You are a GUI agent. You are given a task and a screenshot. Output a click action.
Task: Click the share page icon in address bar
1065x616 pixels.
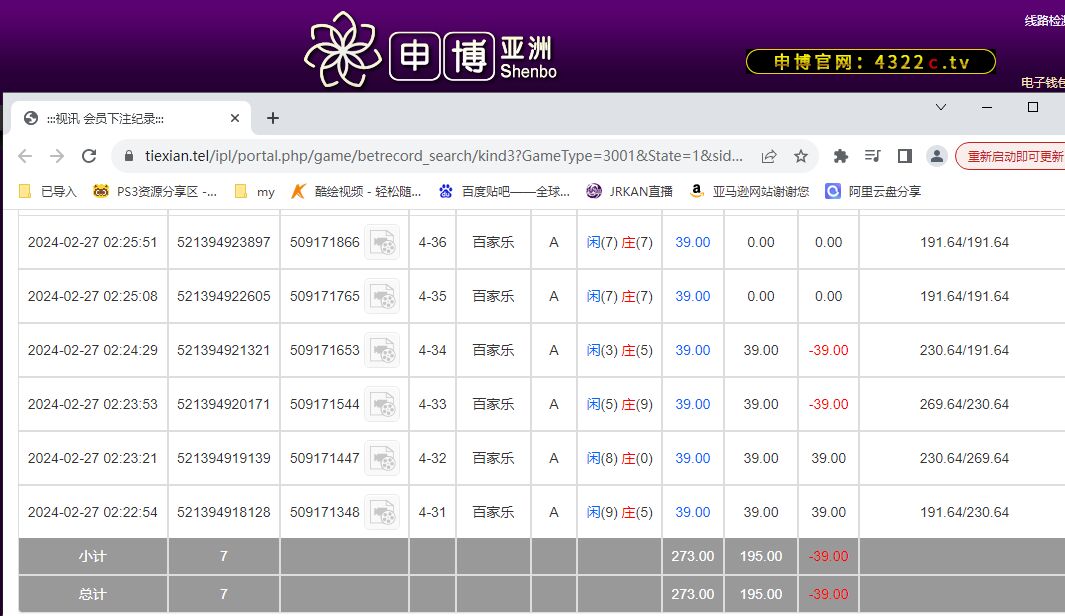(769, 156)
